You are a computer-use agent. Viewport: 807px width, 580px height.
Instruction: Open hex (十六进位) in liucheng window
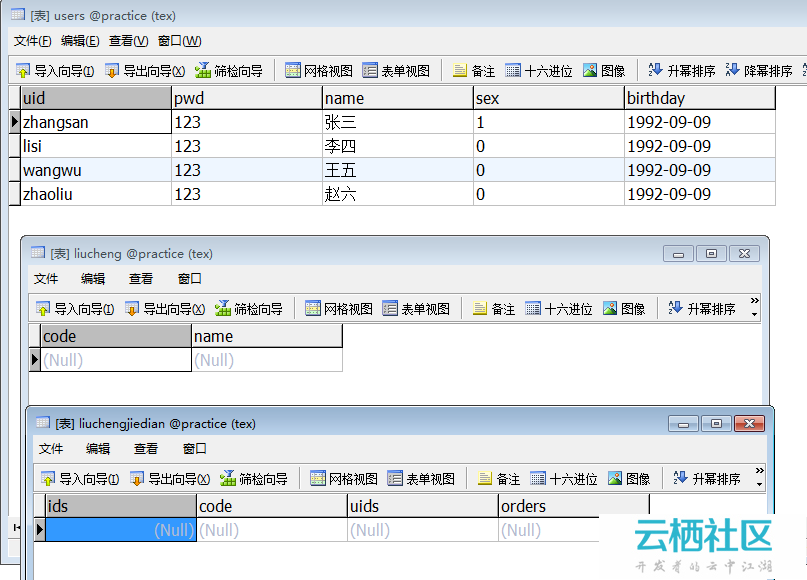point(558,309)
